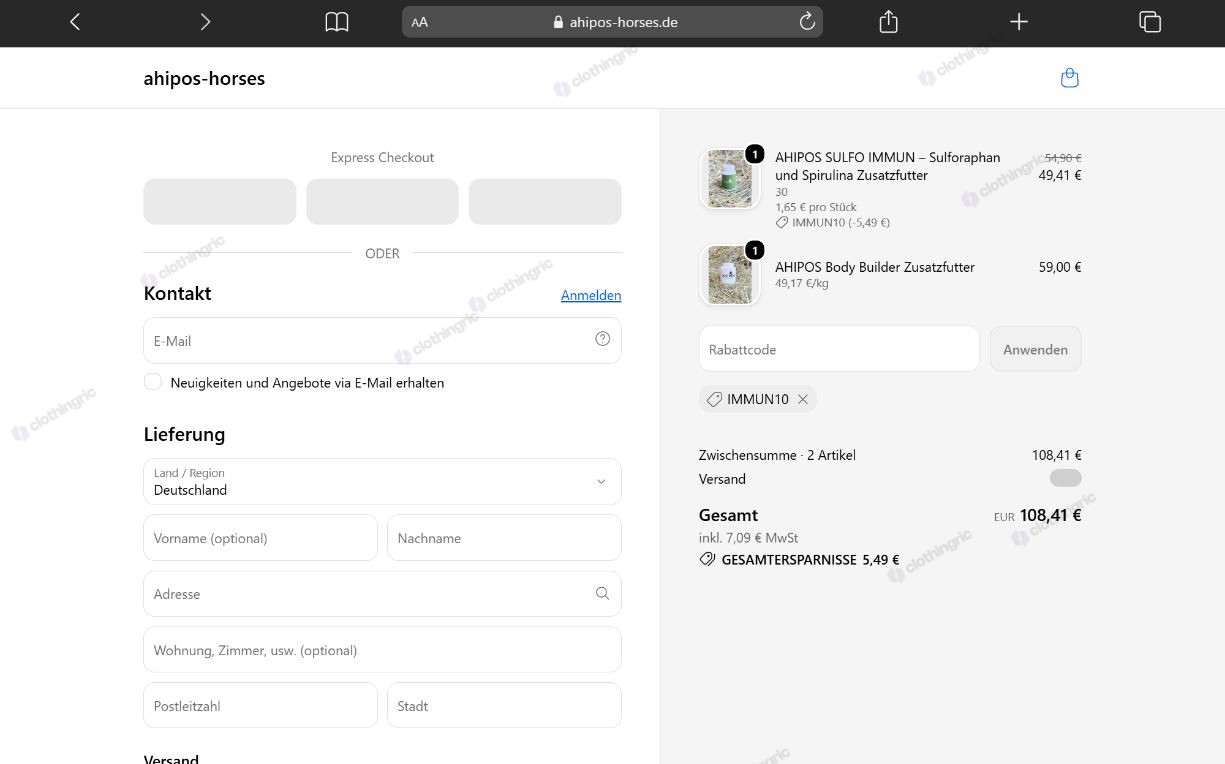Open the Safari share sheet icon
Screen dimensions: 1225x764
tap(888, 21)
